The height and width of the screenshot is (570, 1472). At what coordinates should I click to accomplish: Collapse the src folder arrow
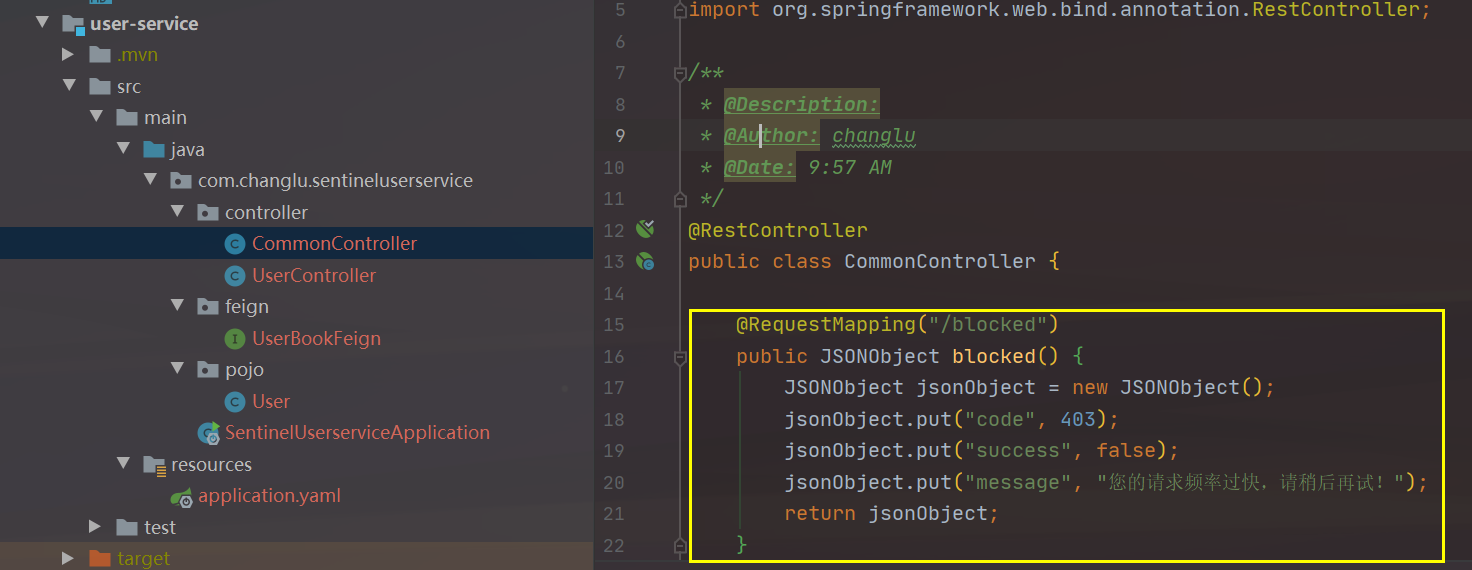point(69,86)
